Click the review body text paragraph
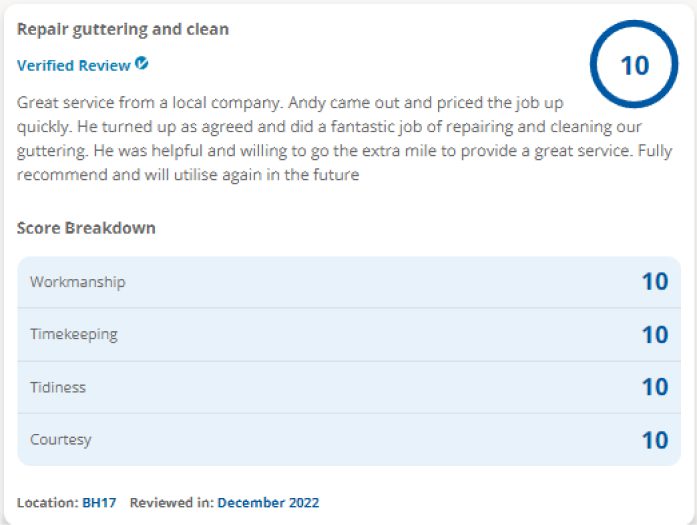 tap(344, 139)
